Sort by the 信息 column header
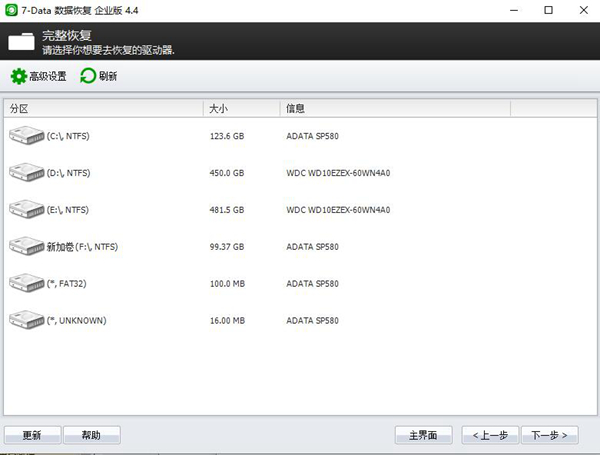This screenshot has width=600, height=455. point(395,109)
